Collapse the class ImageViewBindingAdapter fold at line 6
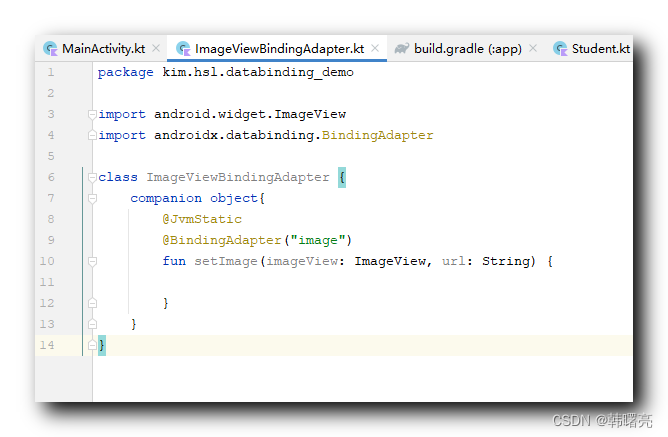Viewport: 668px width, 437px height. (x=92, y=177)
